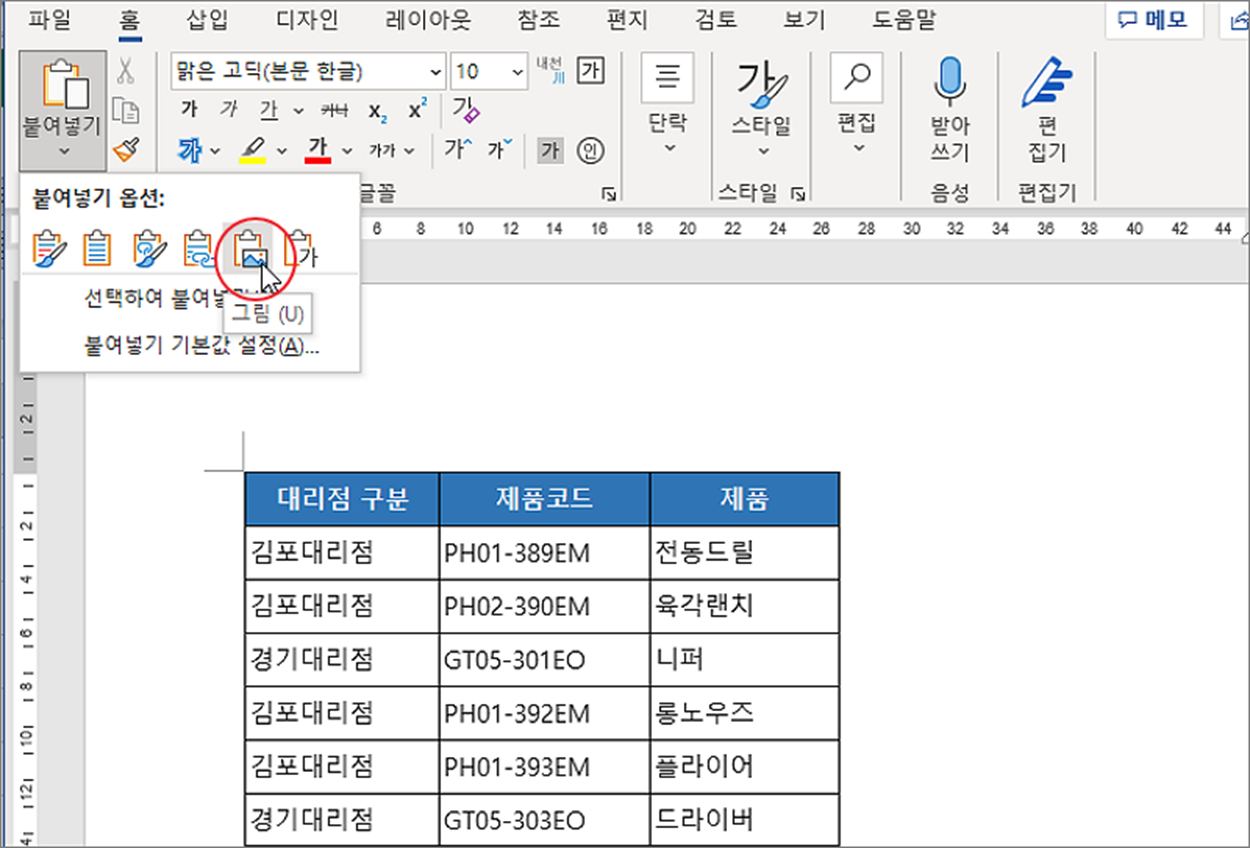
Task: Click cell 육각랜치
Action: [x=745, y=606]
